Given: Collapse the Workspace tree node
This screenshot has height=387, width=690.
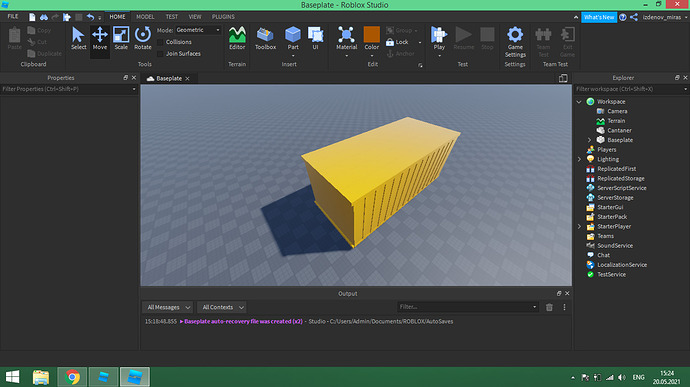Looking at the screenshot, I should 579,102.
